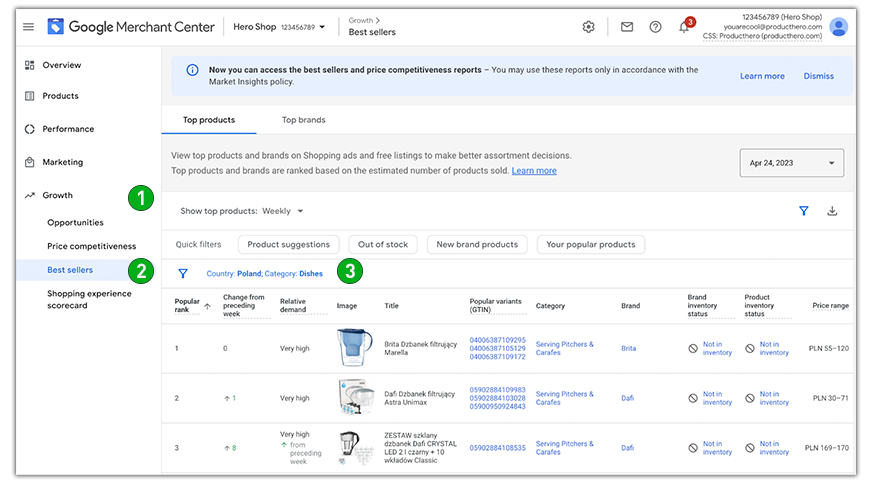Click ZESTAW product inventory status icon
The width and height of the screenshot is (872, 484).
click(750, 448)
